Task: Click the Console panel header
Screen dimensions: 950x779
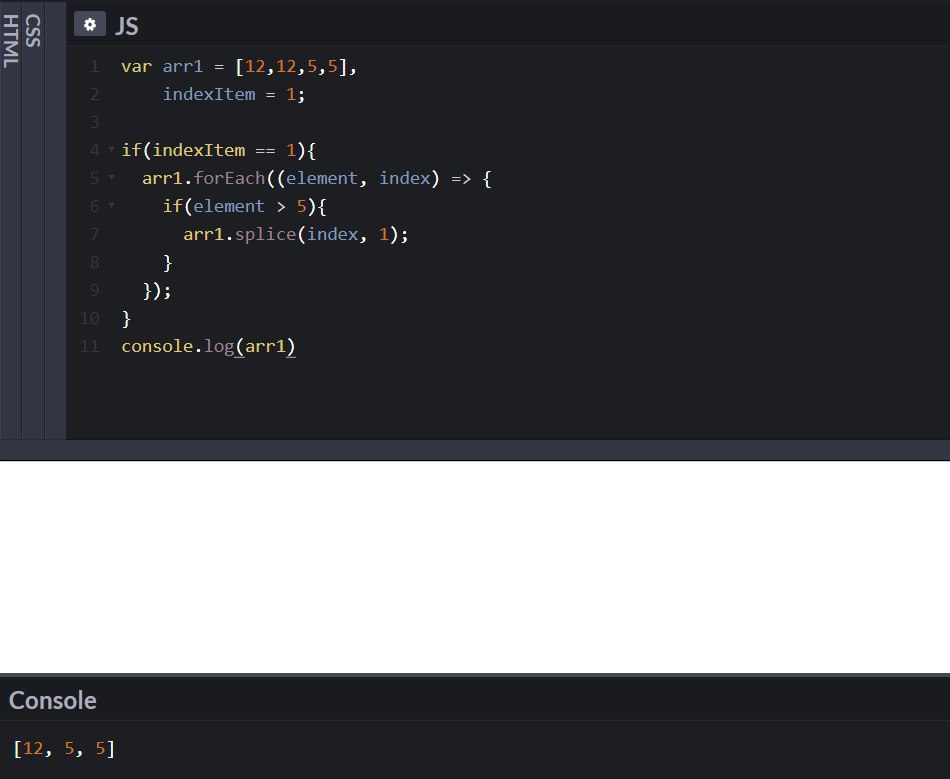Action: click(x=53, y=700)
